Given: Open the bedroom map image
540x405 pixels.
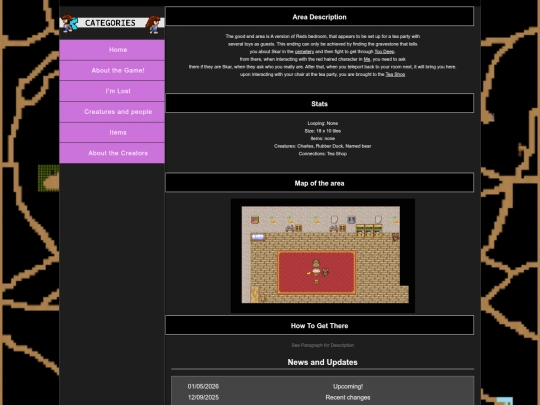Looking at the screenshot, I should click(x=323, y=256).
